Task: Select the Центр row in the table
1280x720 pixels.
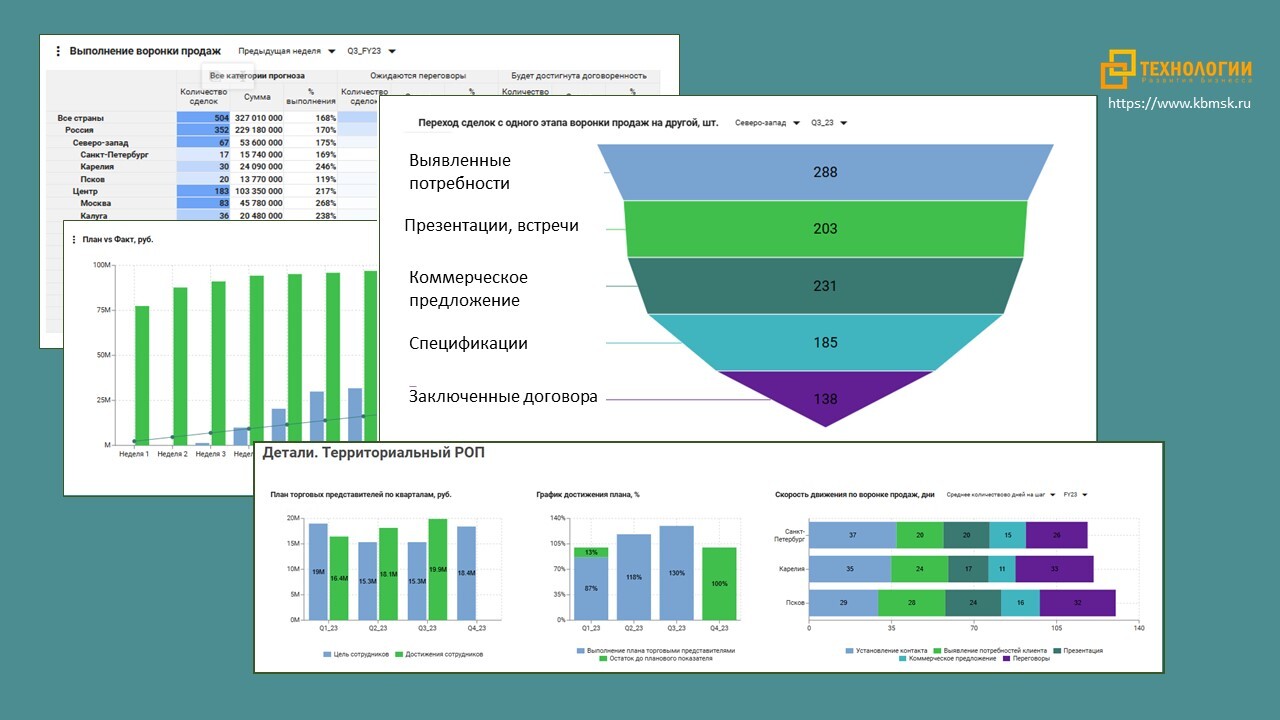Action: pyautogui.click(x=86, y=191)
